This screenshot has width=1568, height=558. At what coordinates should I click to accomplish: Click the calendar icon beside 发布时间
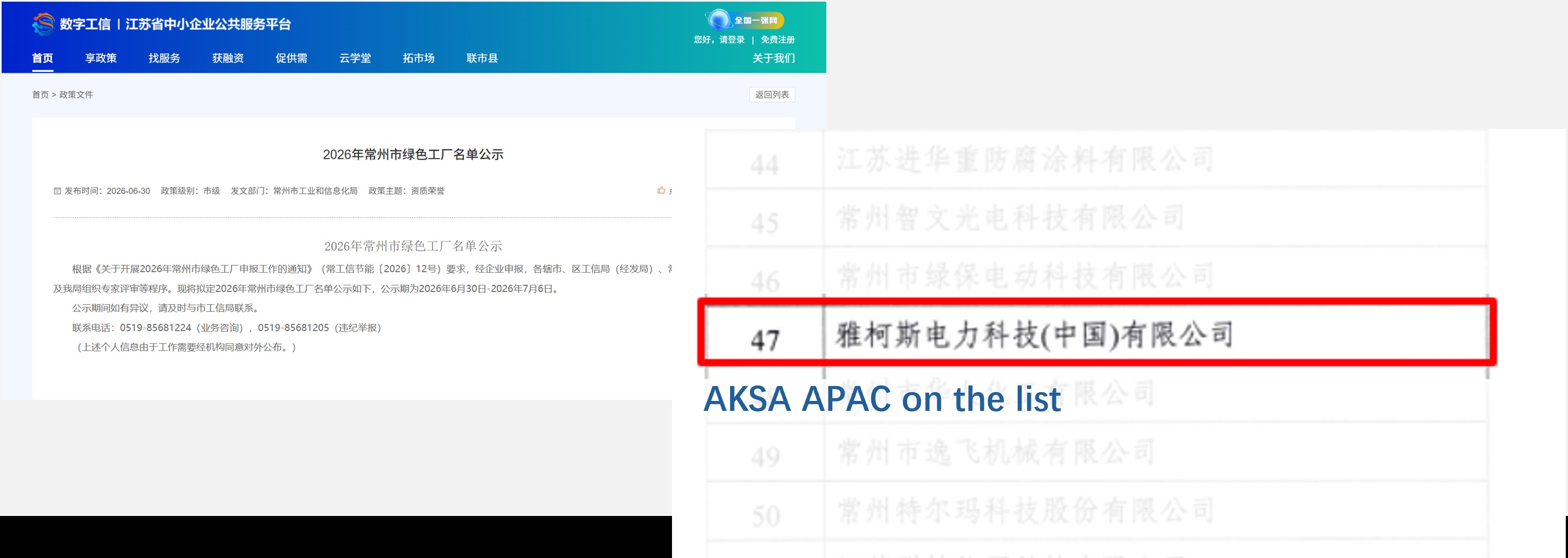pyautogui.click(x=57, y=191)
